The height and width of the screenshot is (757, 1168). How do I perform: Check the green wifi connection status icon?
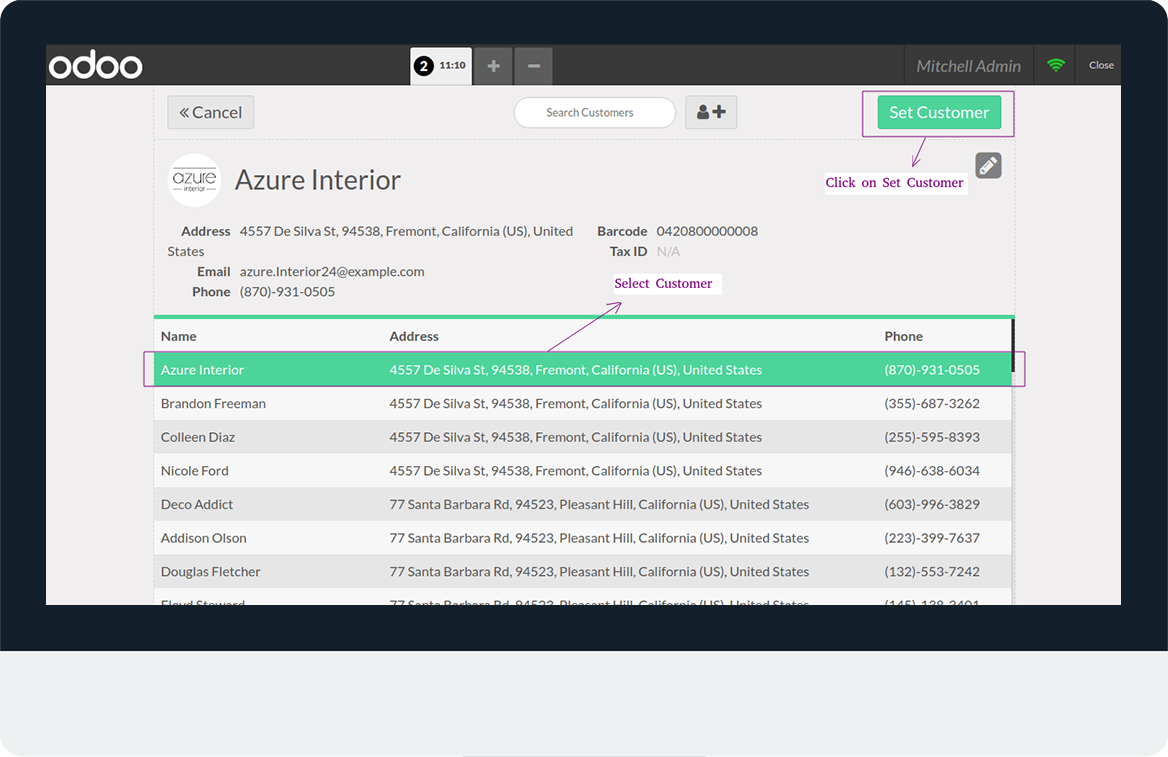click(x=1056, y=66)
